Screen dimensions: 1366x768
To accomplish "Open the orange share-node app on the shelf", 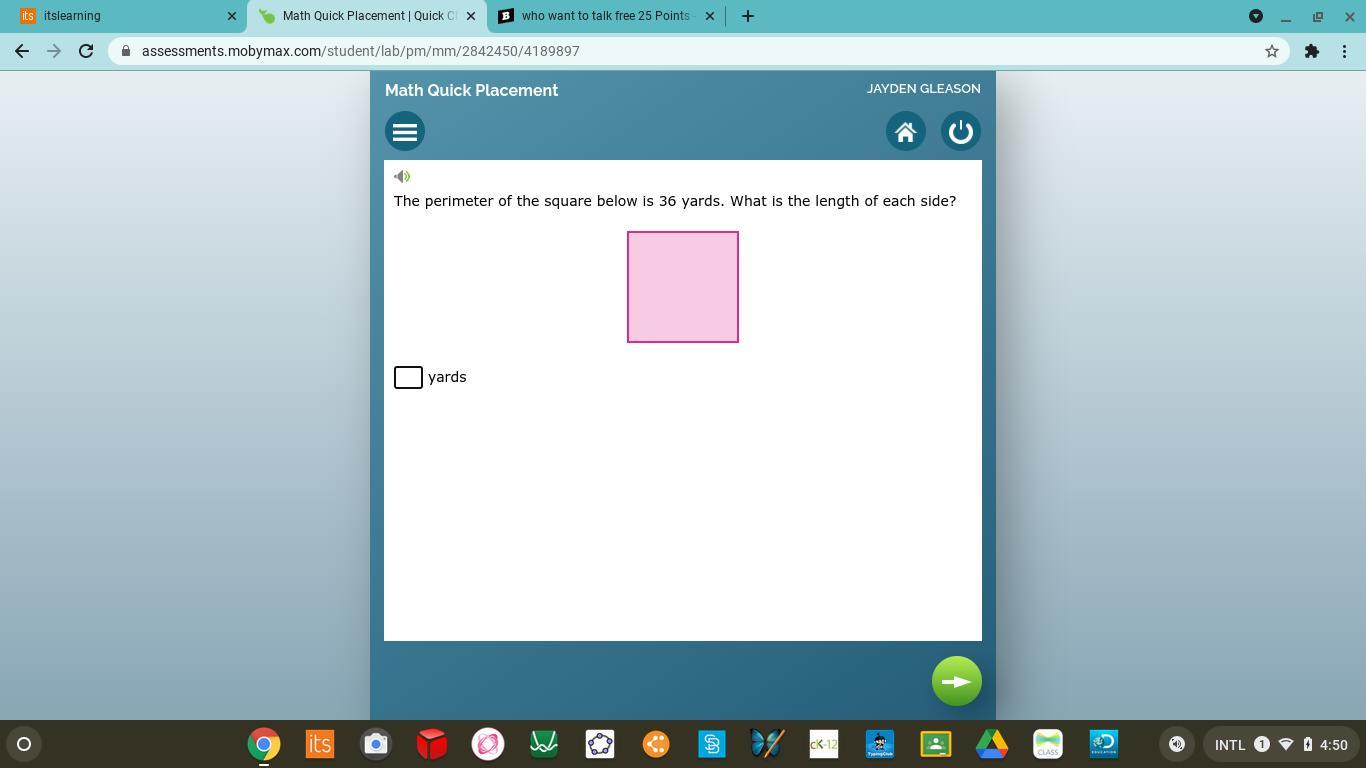I will [x=656, y=744].
